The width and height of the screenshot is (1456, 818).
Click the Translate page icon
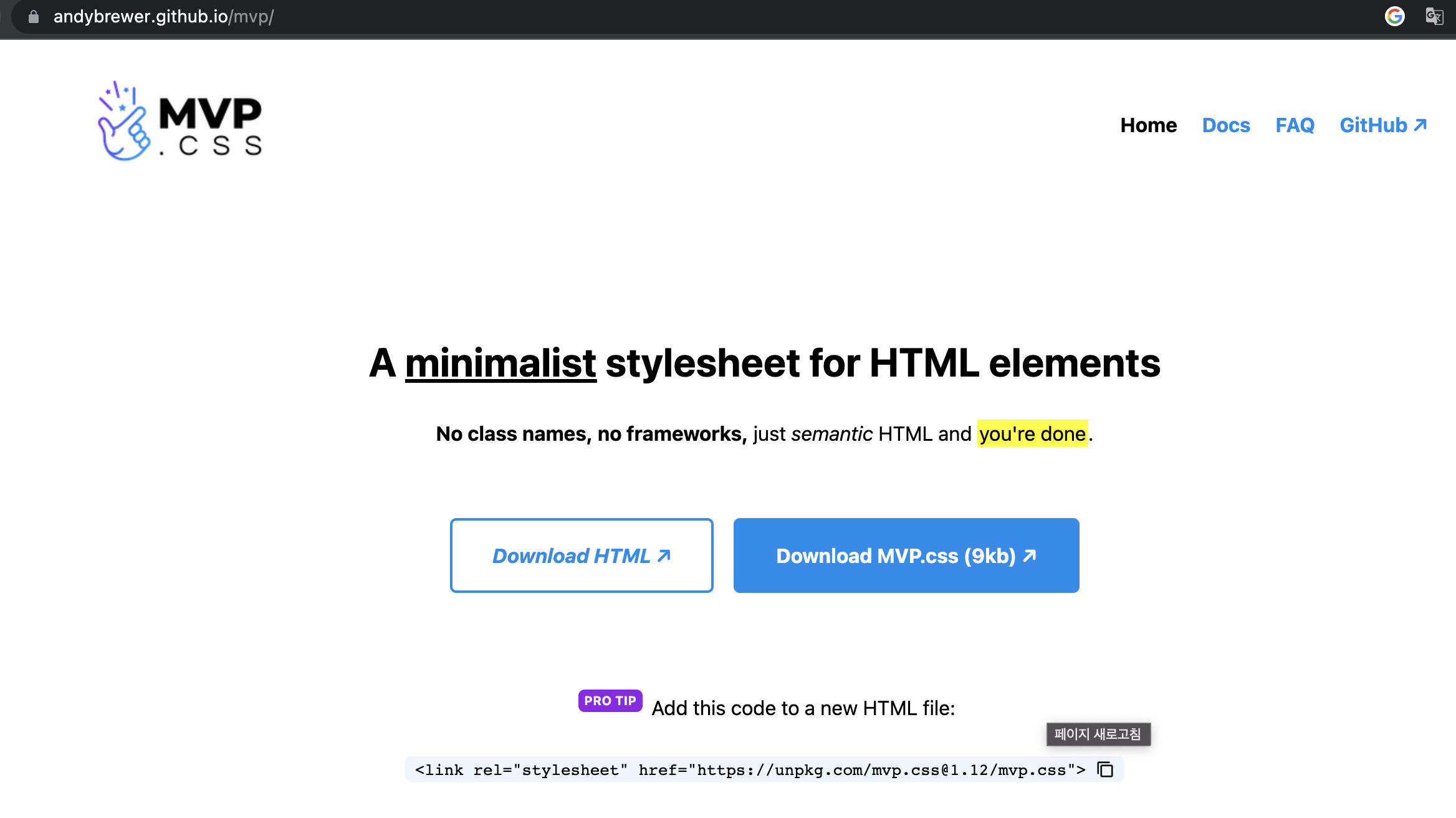(1434, 16)
